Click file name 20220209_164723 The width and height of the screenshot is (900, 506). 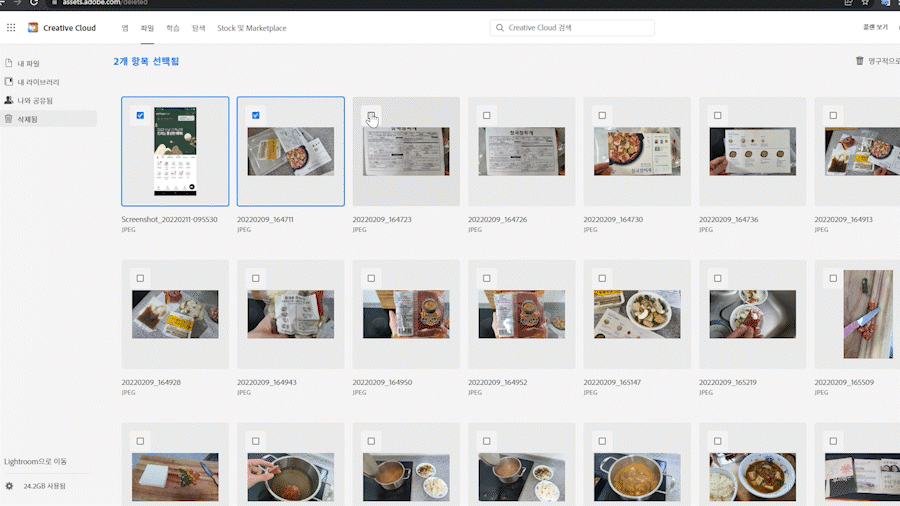[x=382, y=219]
